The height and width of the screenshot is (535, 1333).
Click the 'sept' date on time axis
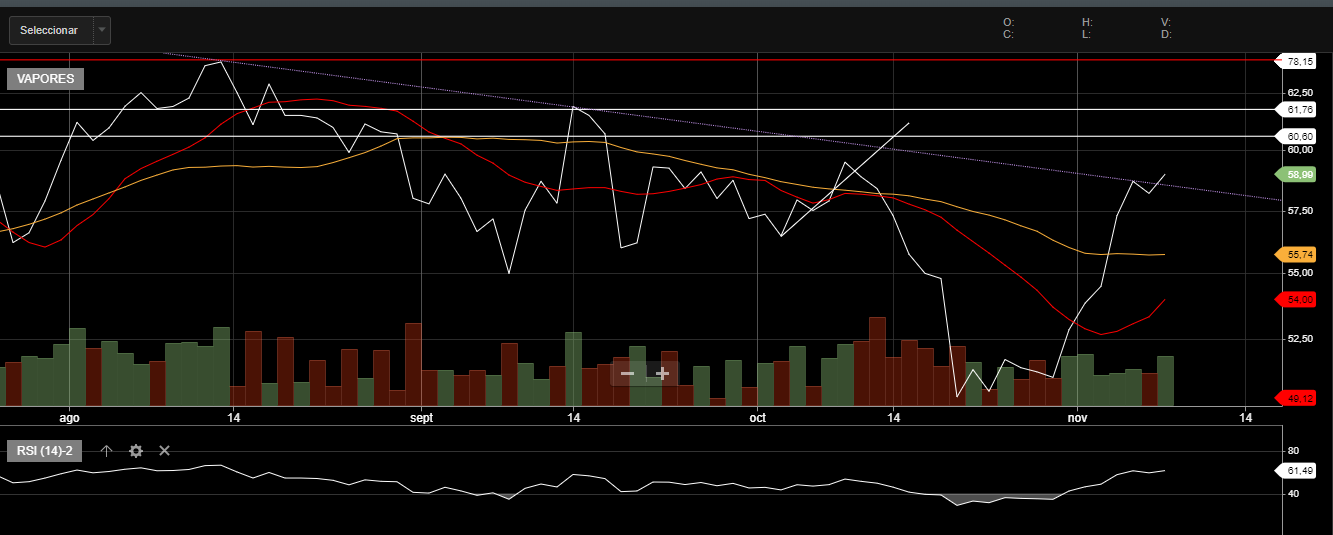pos(422,418)
